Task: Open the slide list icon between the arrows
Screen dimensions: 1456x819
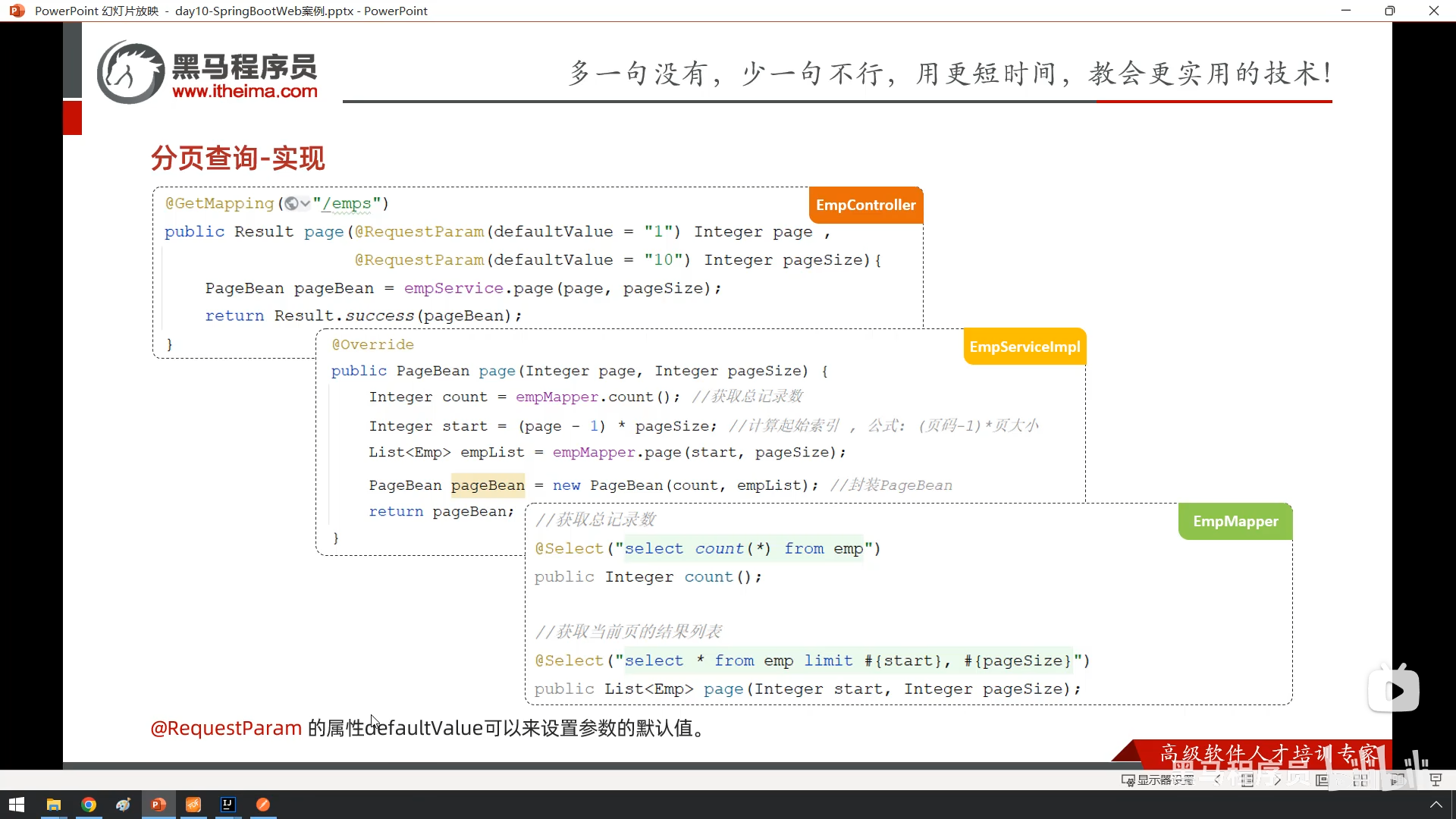Action: 1247,780
